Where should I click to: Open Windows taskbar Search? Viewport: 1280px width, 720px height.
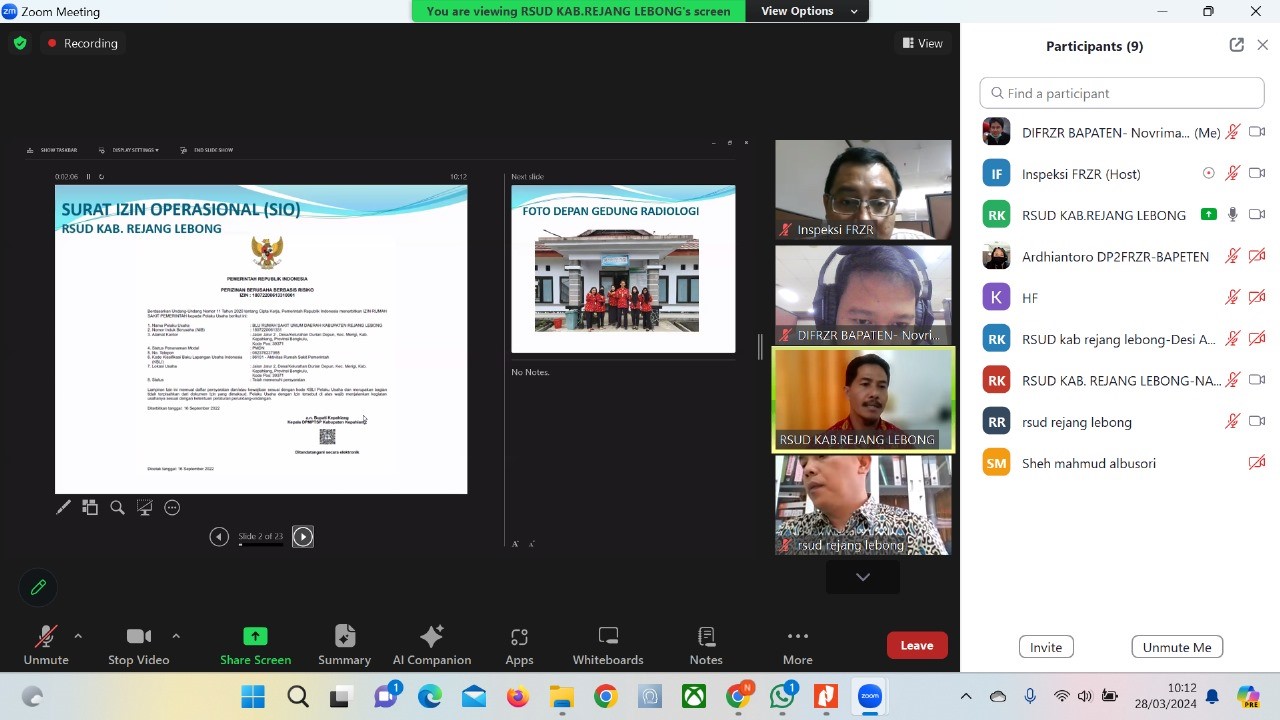(297, 696)
